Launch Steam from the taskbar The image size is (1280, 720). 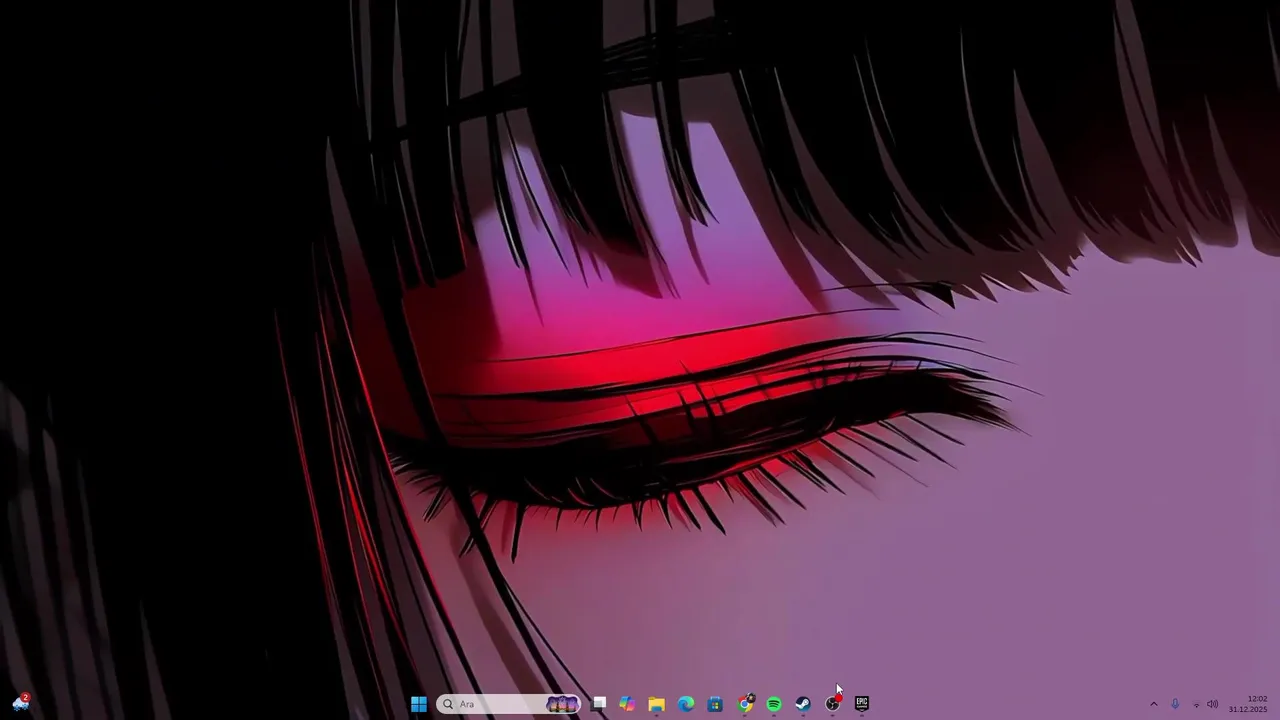coord(803,704)
